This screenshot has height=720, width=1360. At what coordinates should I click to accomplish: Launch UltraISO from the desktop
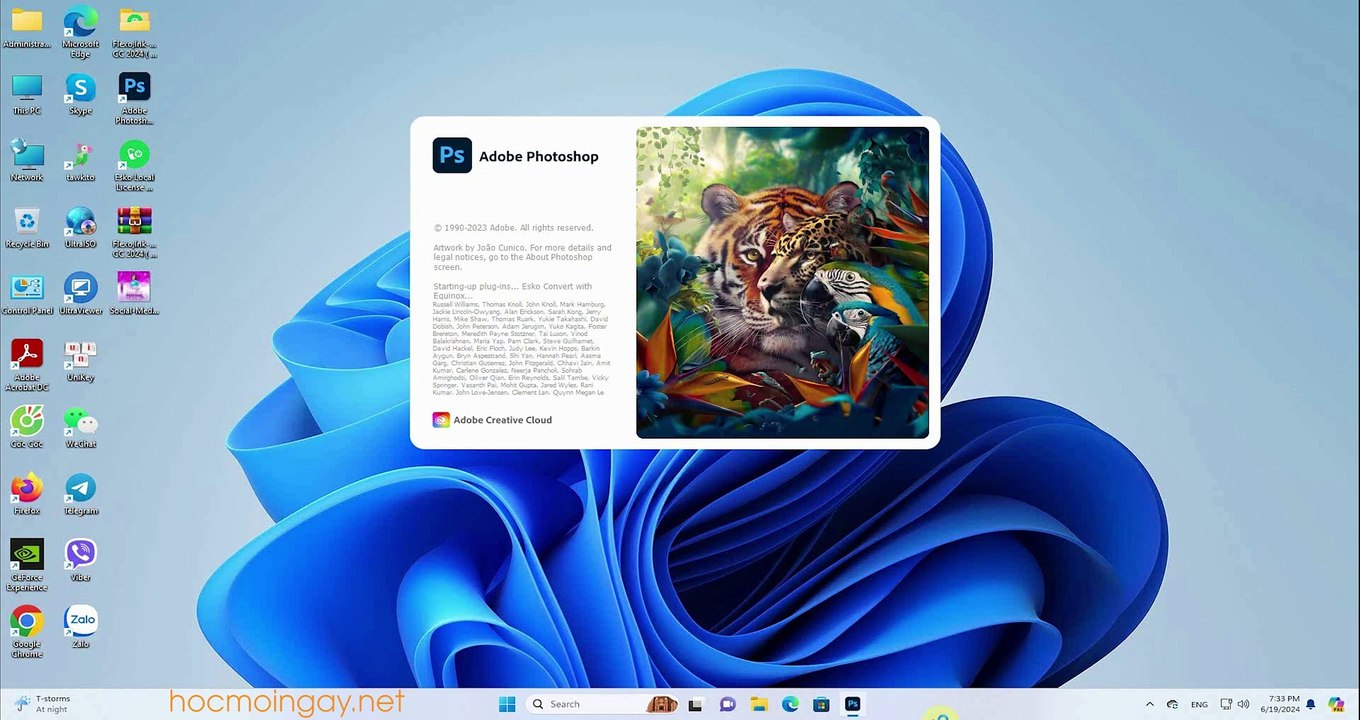[81, 228]
